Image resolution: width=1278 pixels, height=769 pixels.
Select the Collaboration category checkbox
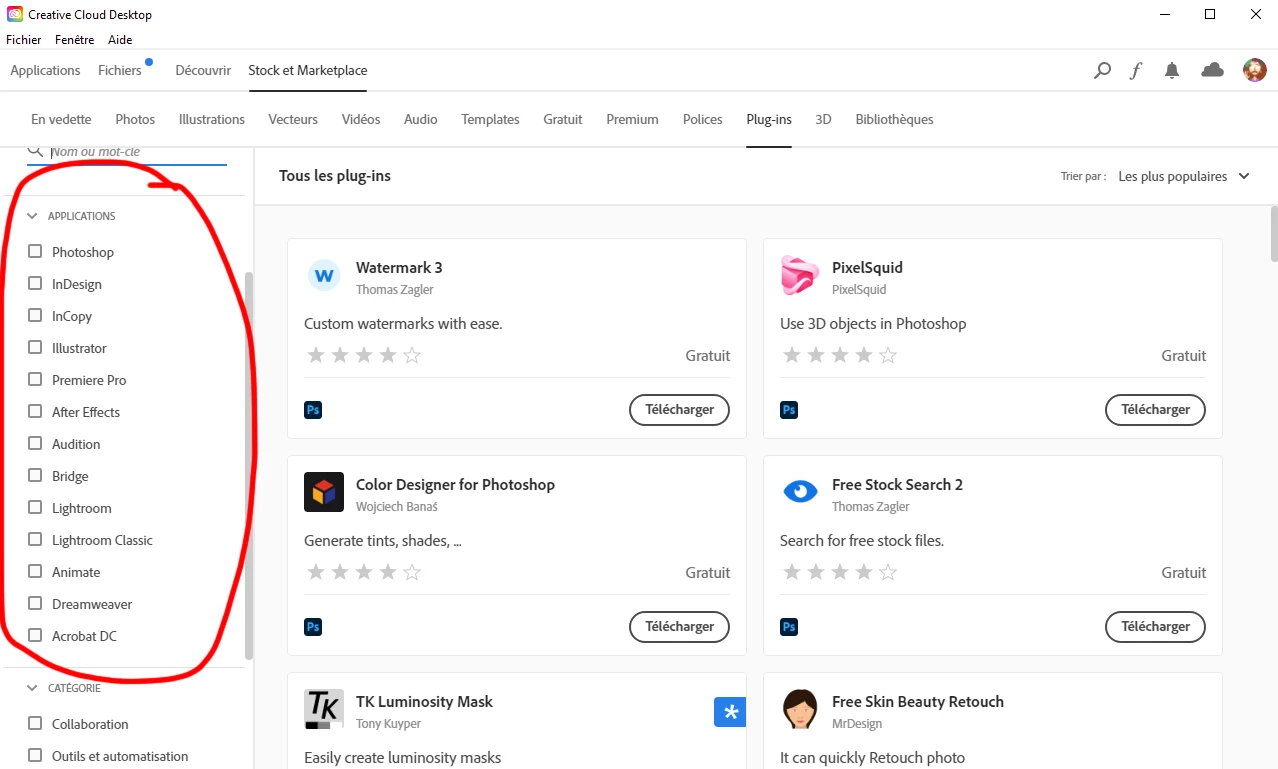click(35, 723)
